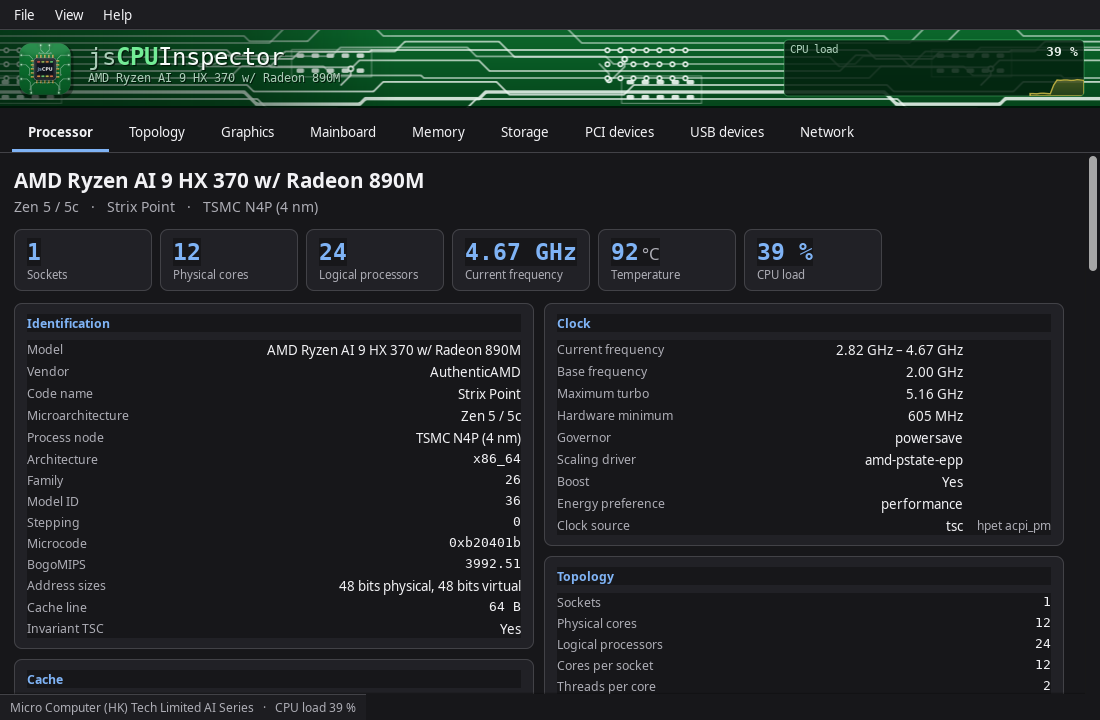
Task: Click the Cache section heading
Action: [x=45, y=679]
